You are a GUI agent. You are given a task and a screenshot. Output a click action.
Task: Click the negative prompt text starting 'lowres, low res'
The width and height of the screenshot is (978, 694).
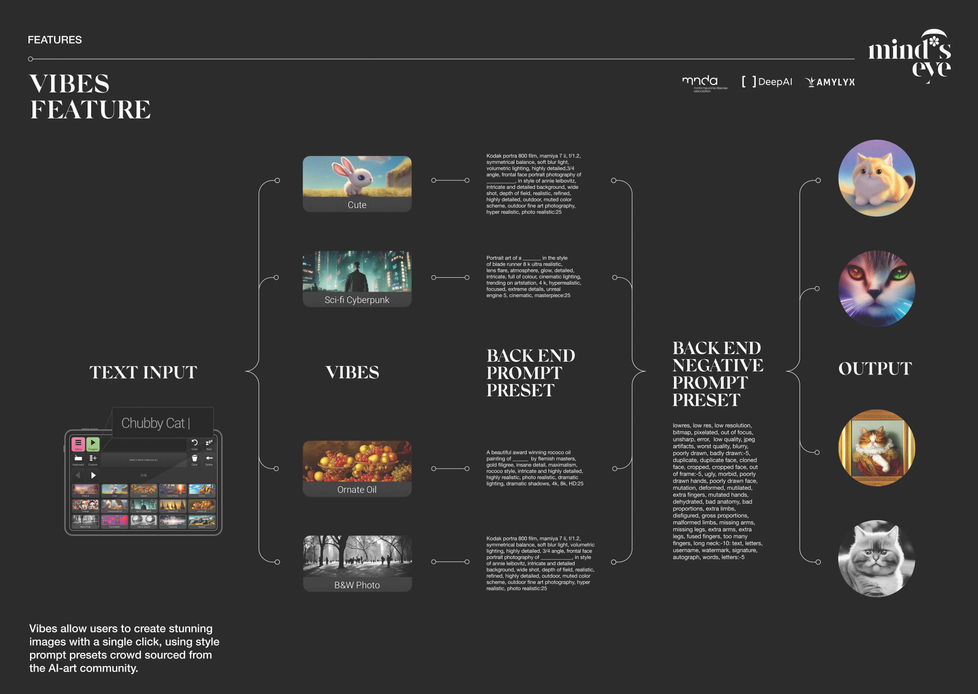pyautogui.click(x=717, y=491)
